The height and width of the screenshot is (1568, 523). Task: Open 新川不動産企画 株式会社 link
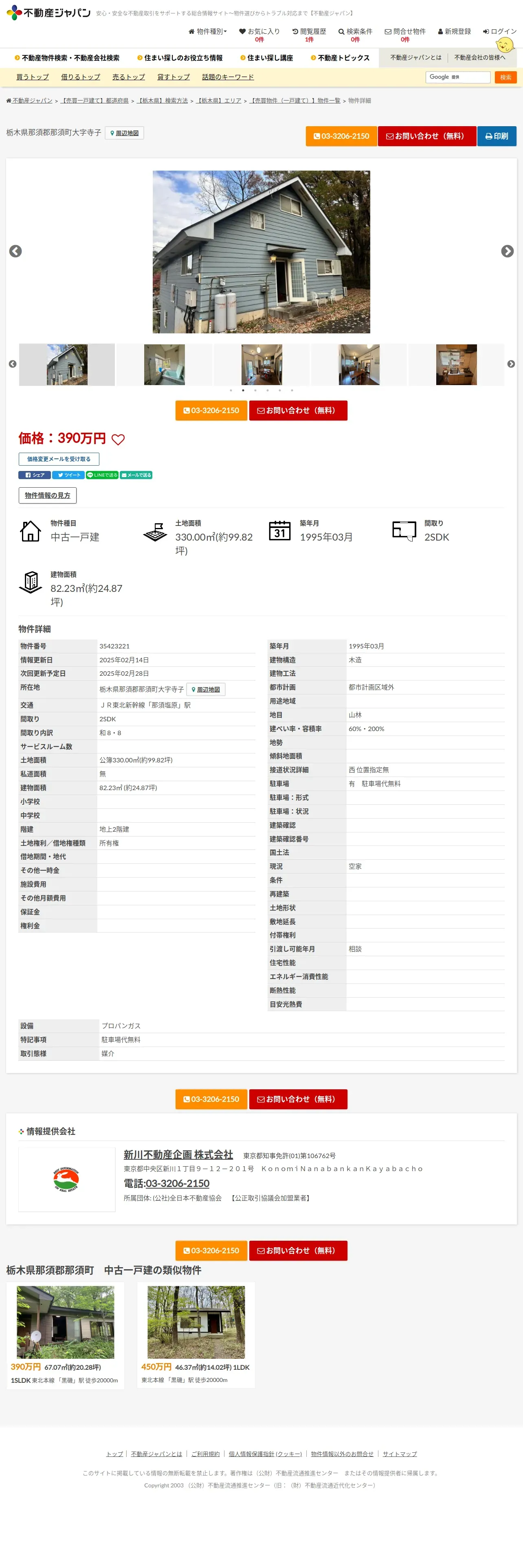[178, 1155]
